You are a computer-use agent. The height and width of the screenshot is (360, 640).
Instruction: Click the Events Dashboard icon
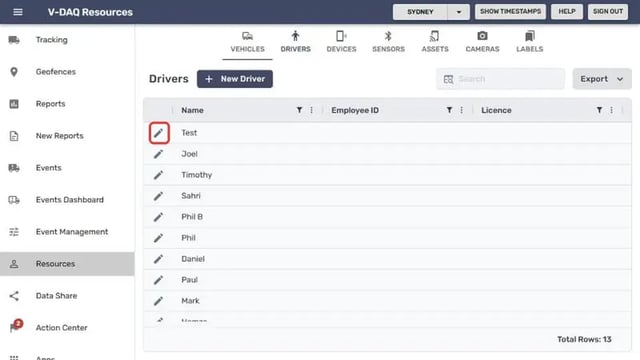[14, 200]
